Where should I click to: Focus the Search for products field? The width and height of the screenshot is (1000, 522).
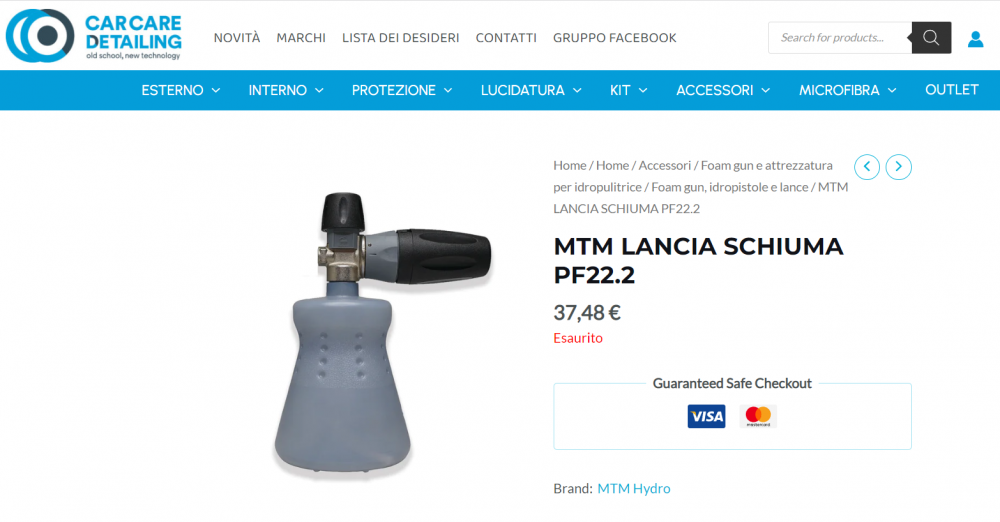coord(840,38)
